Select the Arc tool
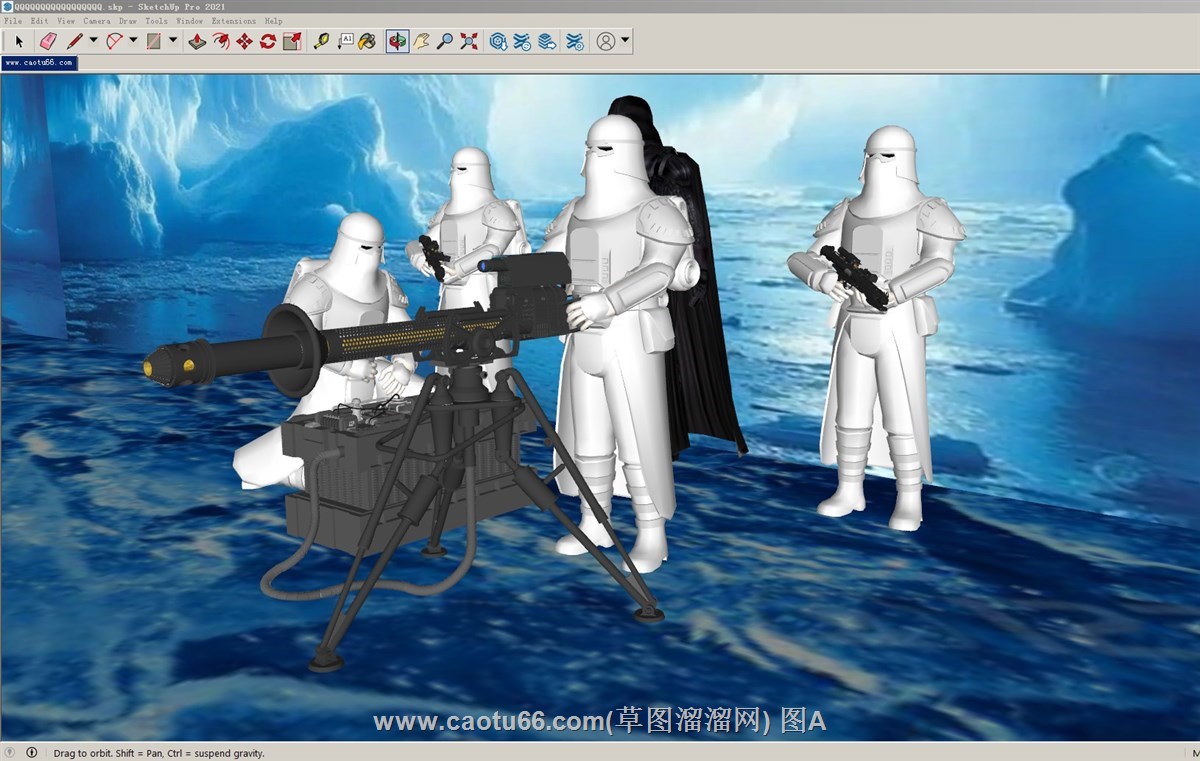Screen dimensions: 1200x761 point(114,41)
